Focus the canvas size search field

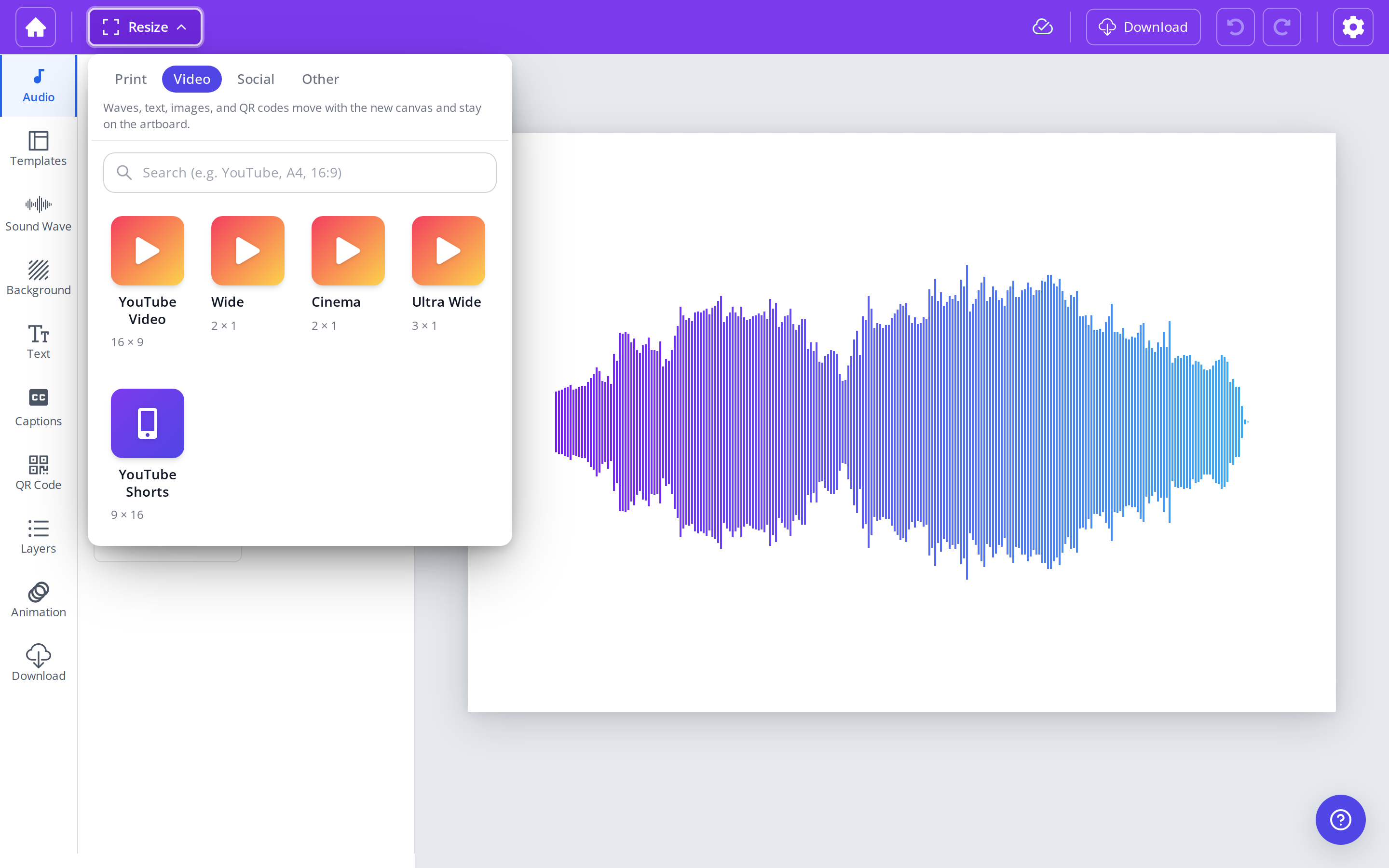[300, 173]
